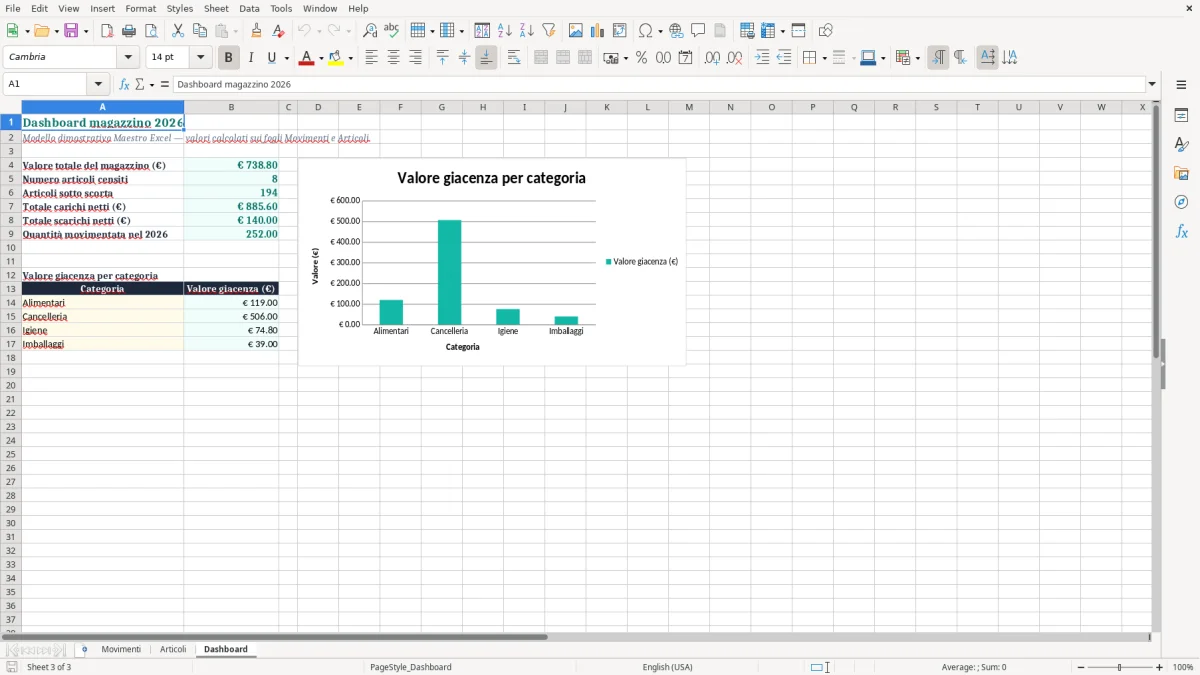This screenshot has width=1200, height=675.
Task: Open the Tools menu
Action: point(281,8)
